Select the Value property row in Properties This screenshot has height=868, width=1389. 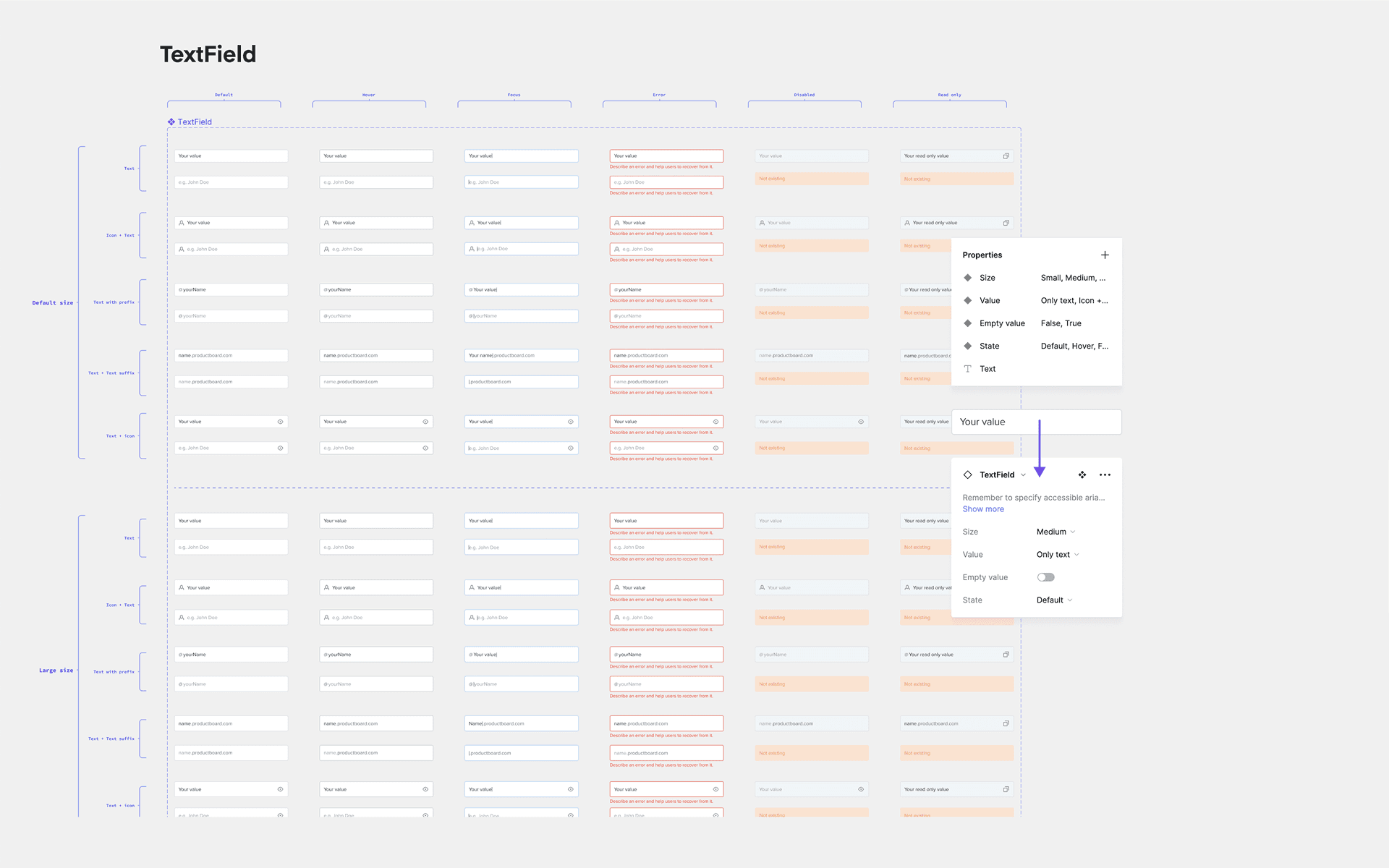990,300
